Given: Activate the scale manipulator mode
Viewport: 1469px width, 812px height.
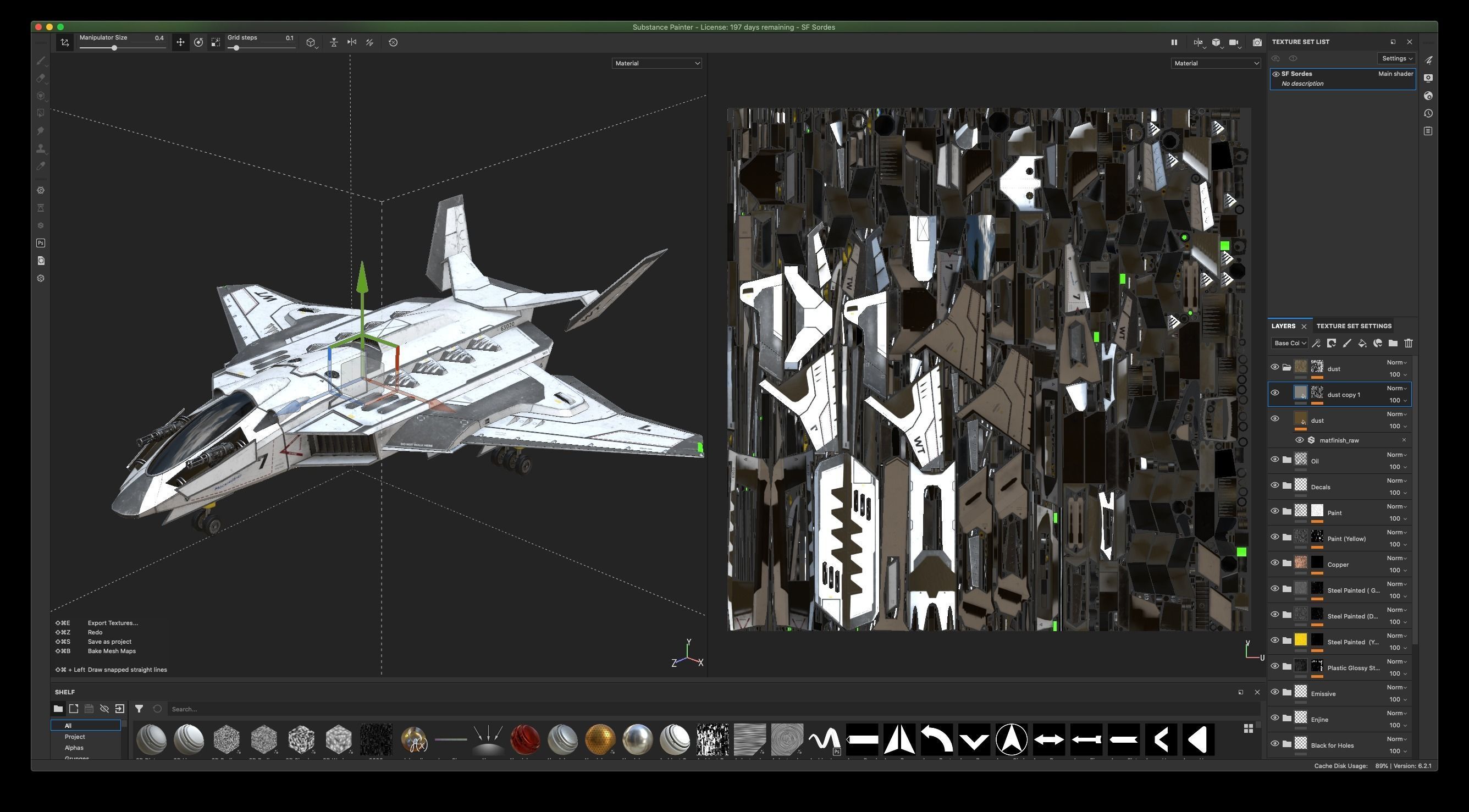Looking at the screenshot, I should pos(216,42).
